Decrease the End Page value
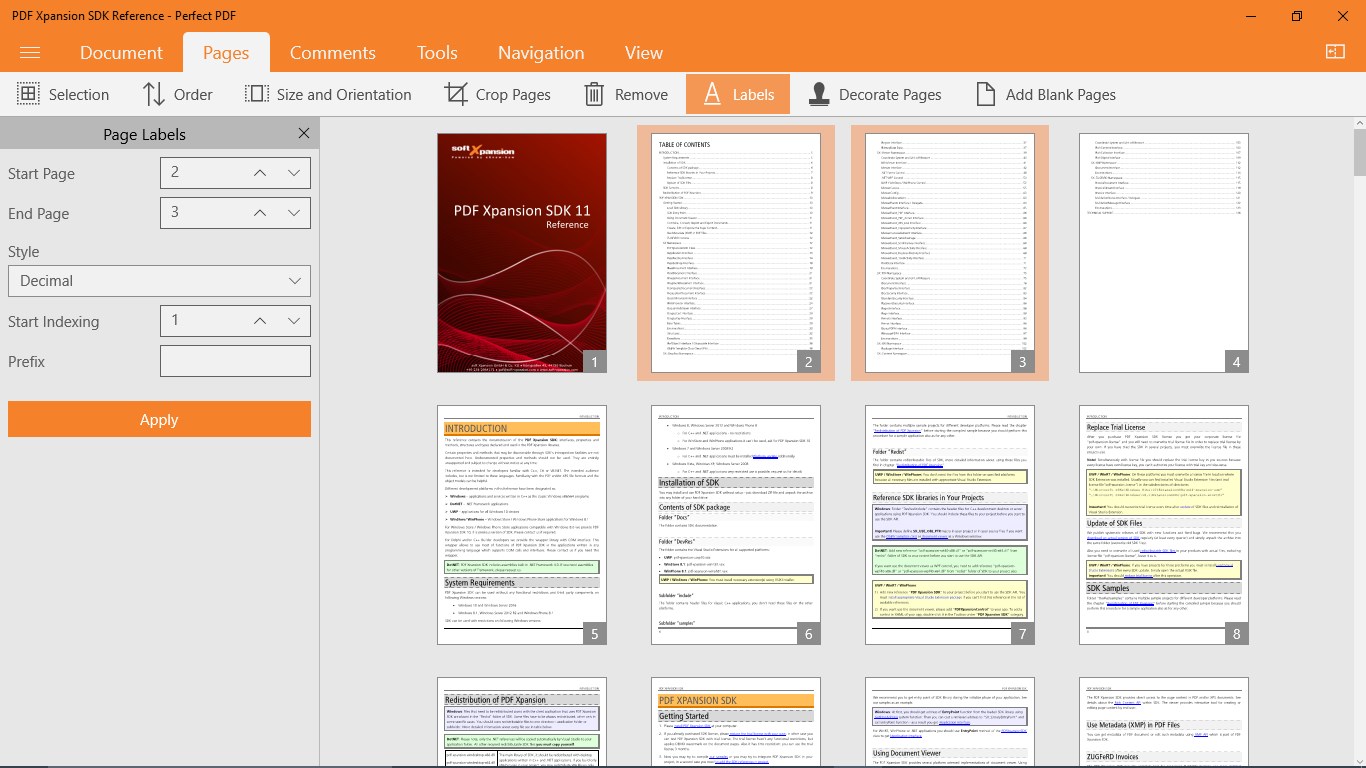Viewport: 1366px width, 768px height. (294, 213)
